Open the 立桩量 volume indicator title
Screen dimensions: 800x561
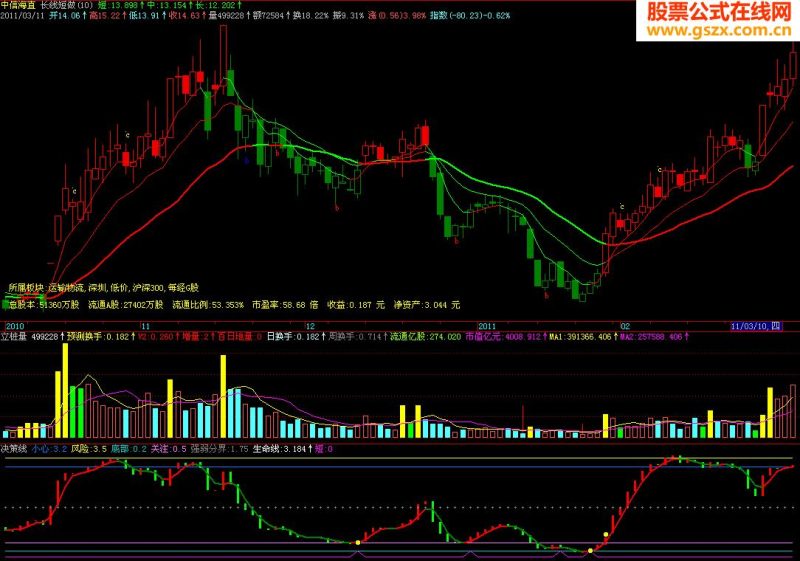click(14, 337)
